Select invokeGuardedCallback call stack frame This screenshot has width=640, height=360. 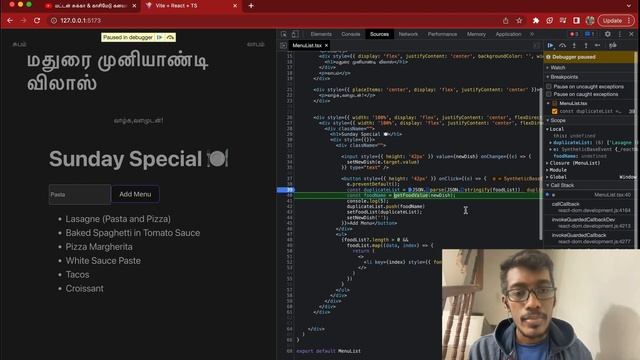point(590,238)
